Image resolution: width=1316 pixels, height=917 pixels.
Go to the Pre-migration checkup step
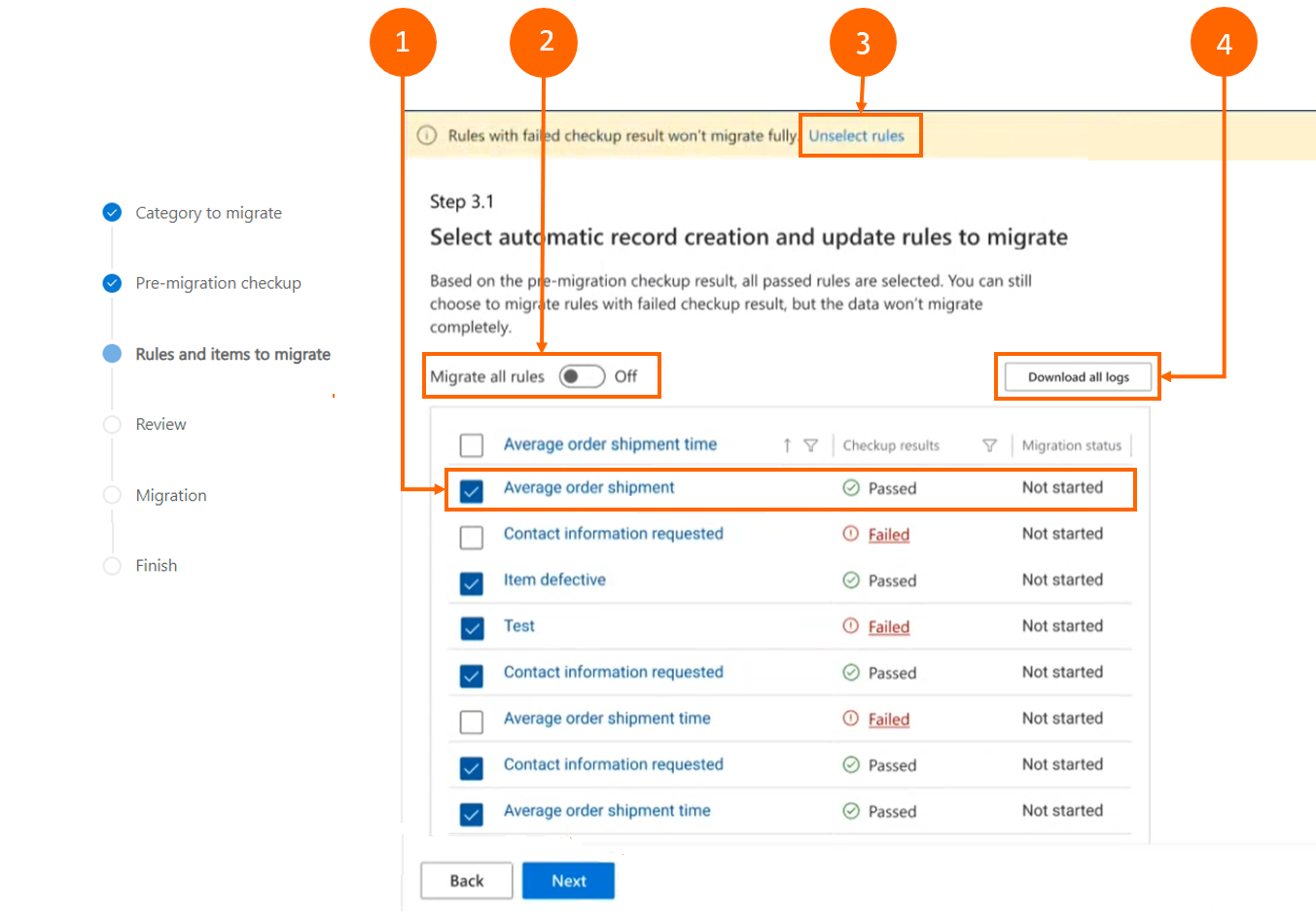point(218,283)
